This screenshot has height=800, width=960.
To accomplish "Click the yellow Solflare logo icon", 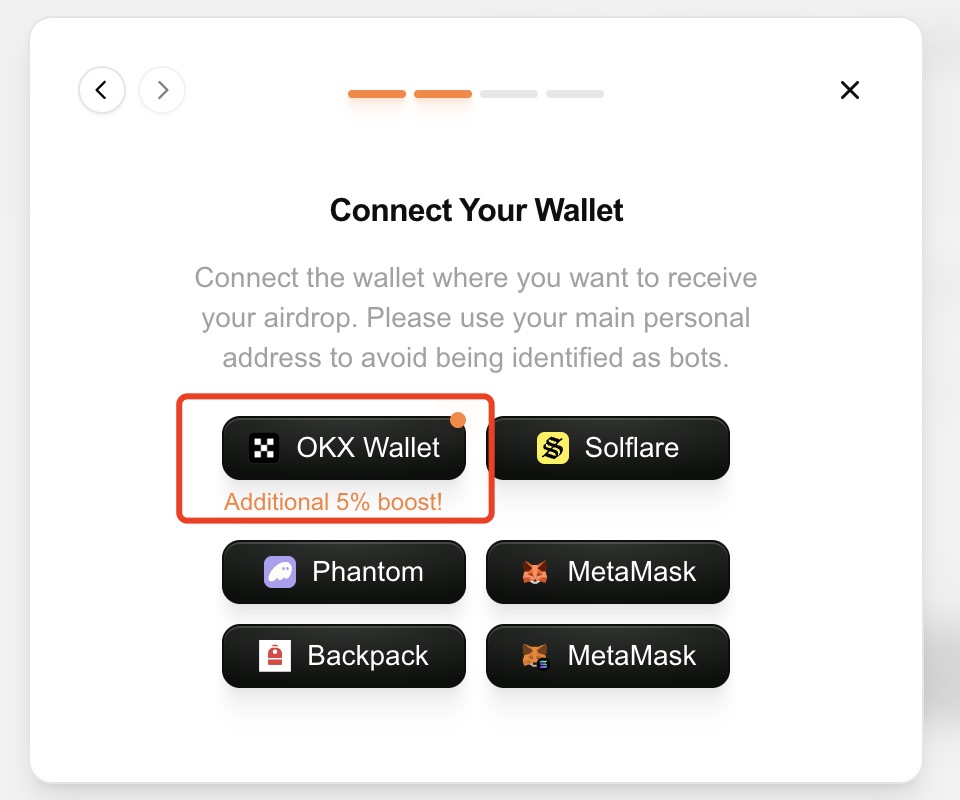I will [x=553, y=447].
